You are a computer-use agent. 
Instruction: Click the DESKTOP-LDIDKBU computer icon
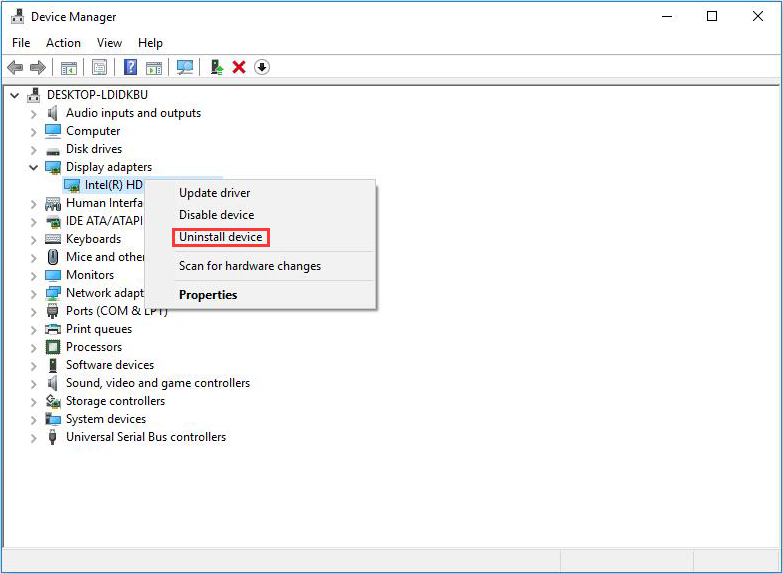tap(34, 94)
